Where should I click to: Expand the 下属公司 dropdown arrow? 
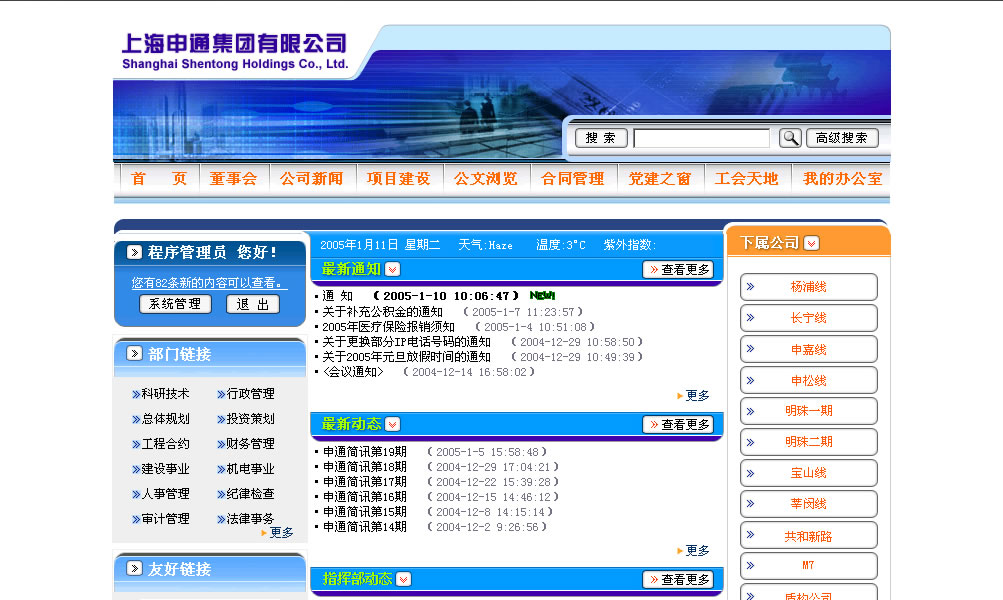812,243
